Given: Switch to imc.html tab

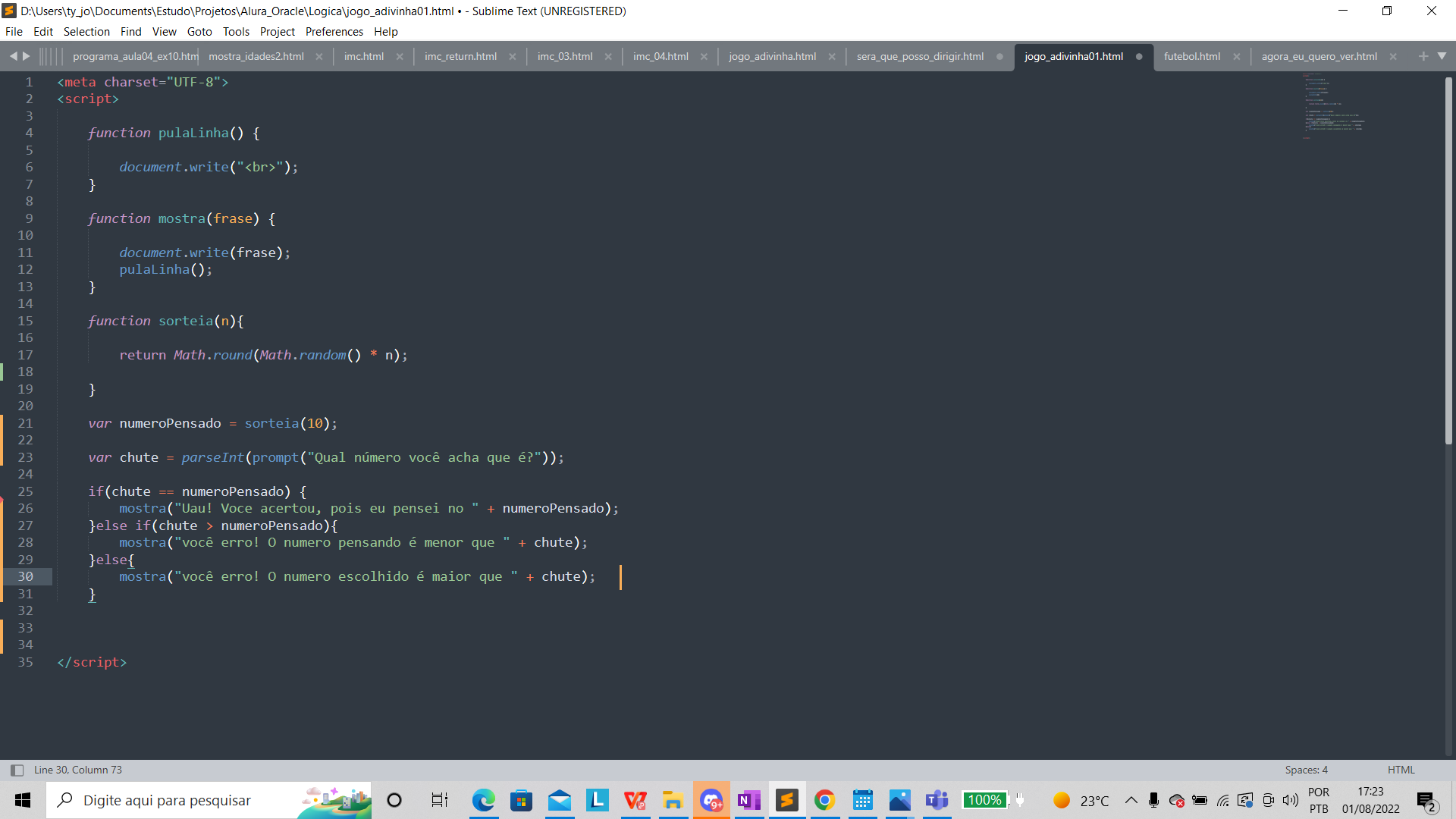Looking at the screenshot, I should [364, 56].
